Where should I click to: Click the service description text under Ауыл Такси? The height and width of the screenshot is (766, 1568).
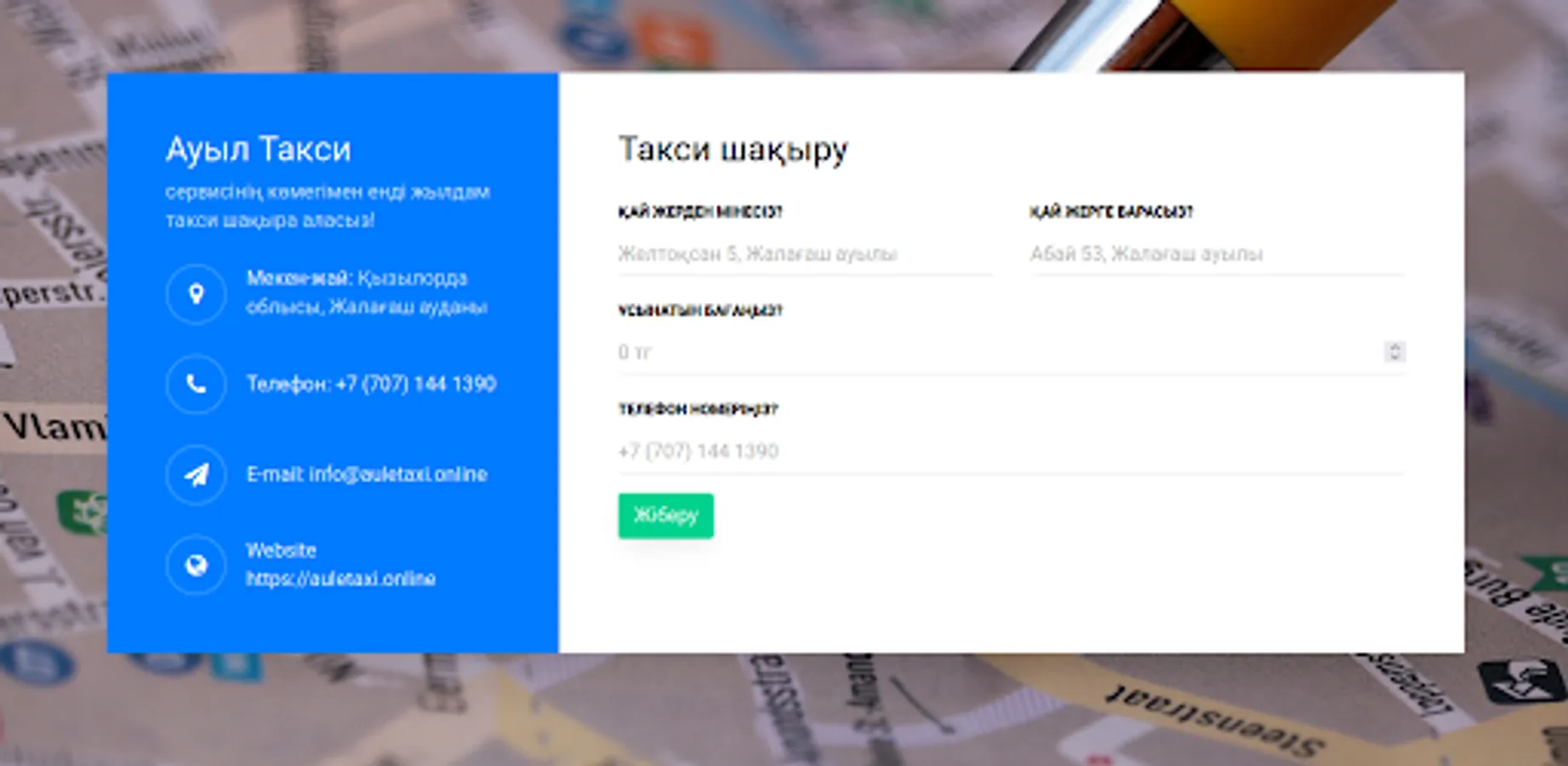tap(328, 206)
